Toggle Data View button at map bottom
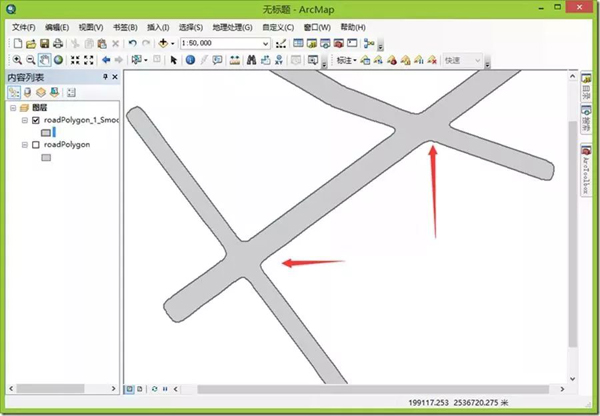The width and height of the screenshot is (600, 416). pyautogui.click(x=130, y=389)
